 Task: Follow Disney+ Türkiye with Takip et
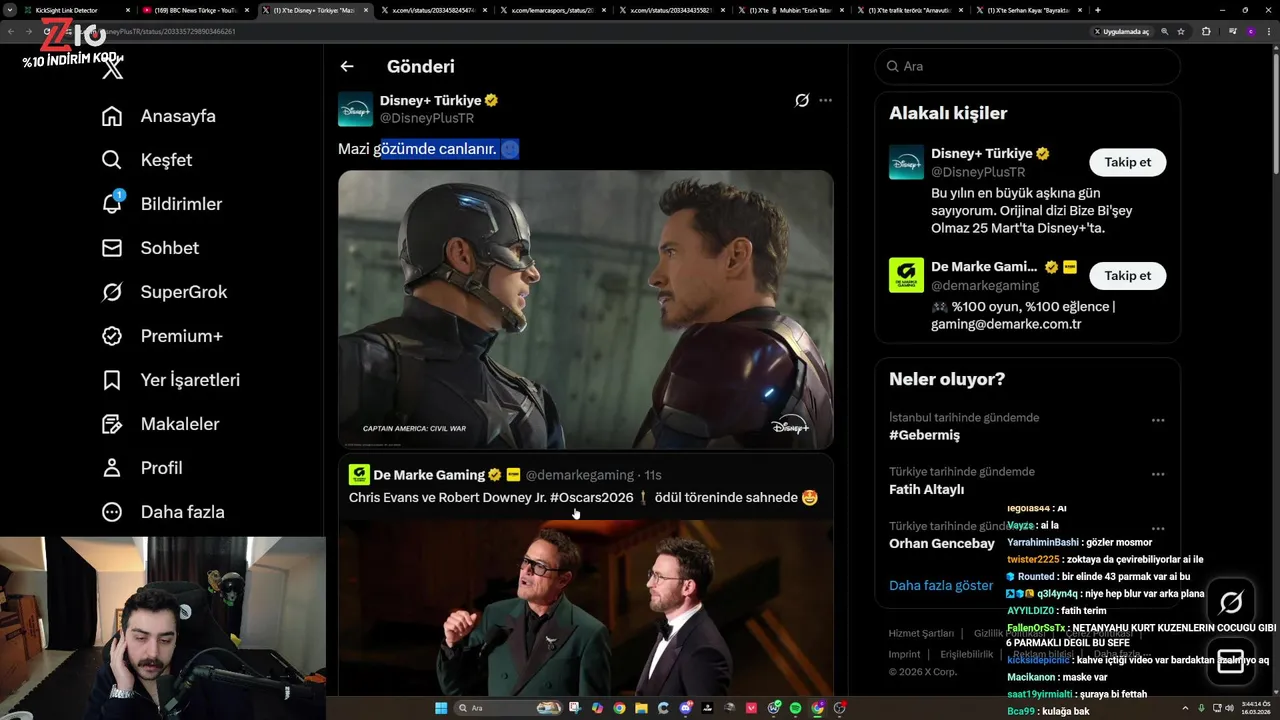coord(1127,162)
